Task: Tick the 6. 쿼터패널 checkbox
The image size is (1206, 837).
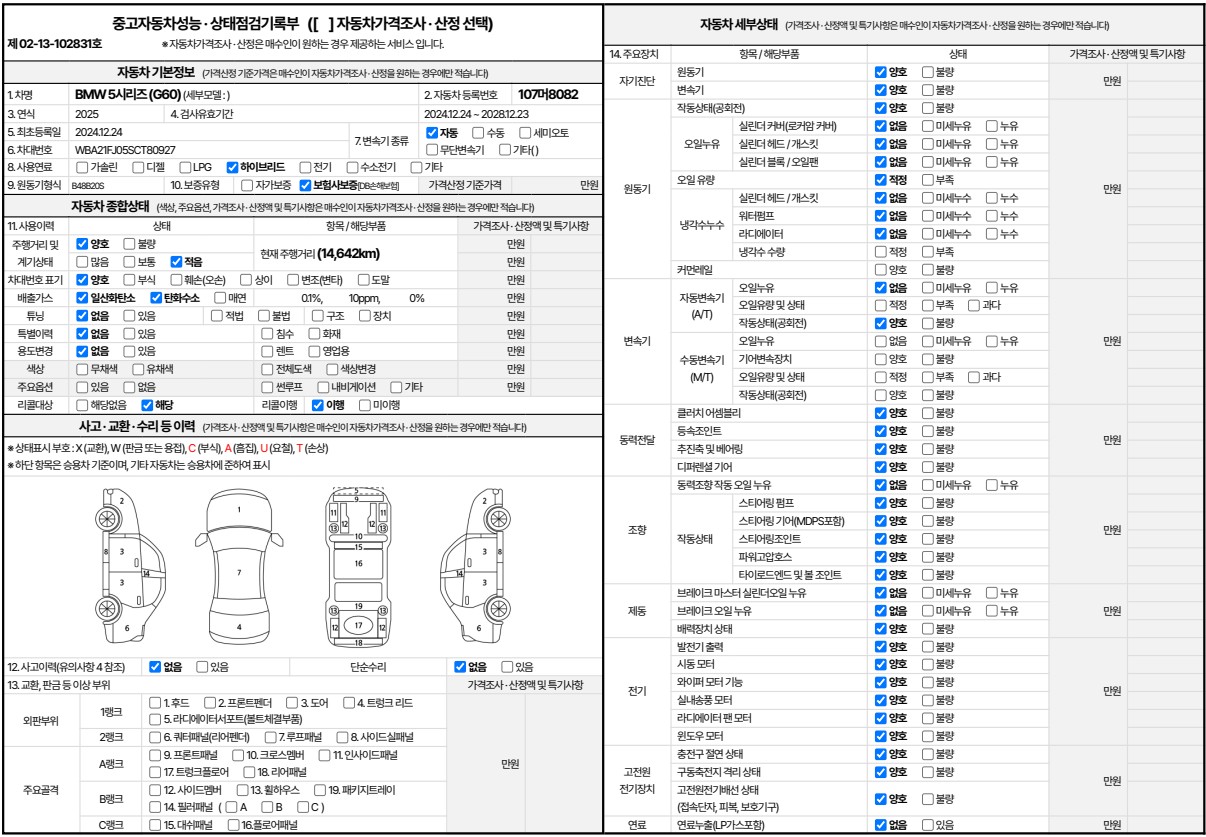Action: pos(154,737)
